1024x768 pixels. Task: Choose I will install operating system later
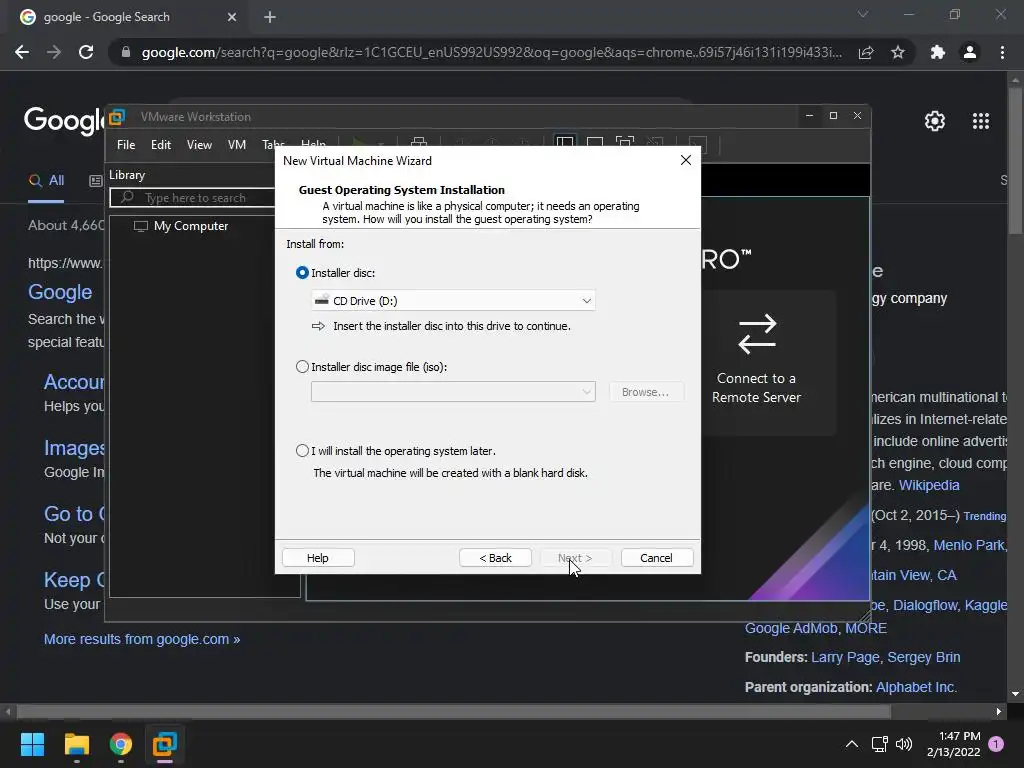pyautogui.click(x=302, y=451)
